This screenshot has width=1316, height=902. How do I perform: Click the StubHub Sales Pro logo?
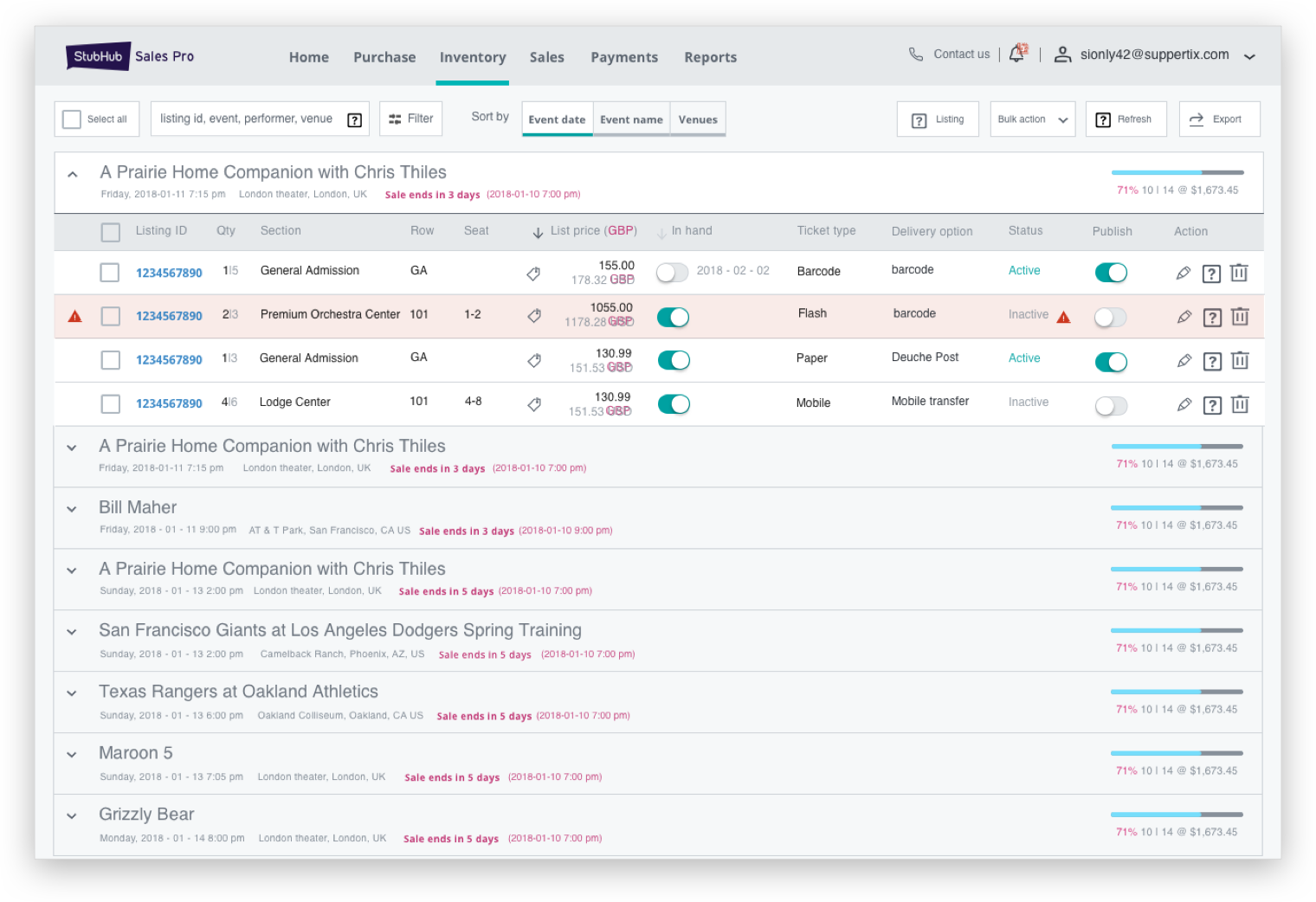pyautogui.click(x=130, y=56)
